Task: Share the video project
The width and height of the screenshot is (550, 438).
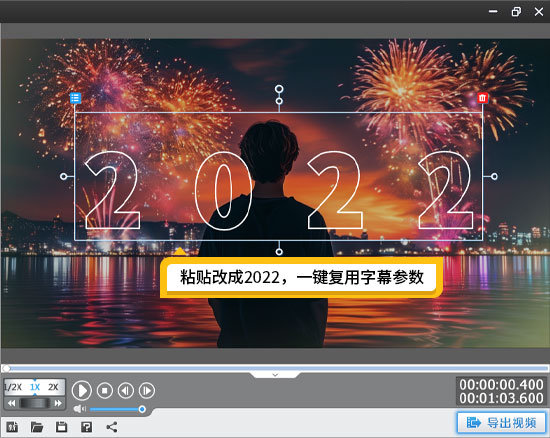Action: tap(112, 427)
